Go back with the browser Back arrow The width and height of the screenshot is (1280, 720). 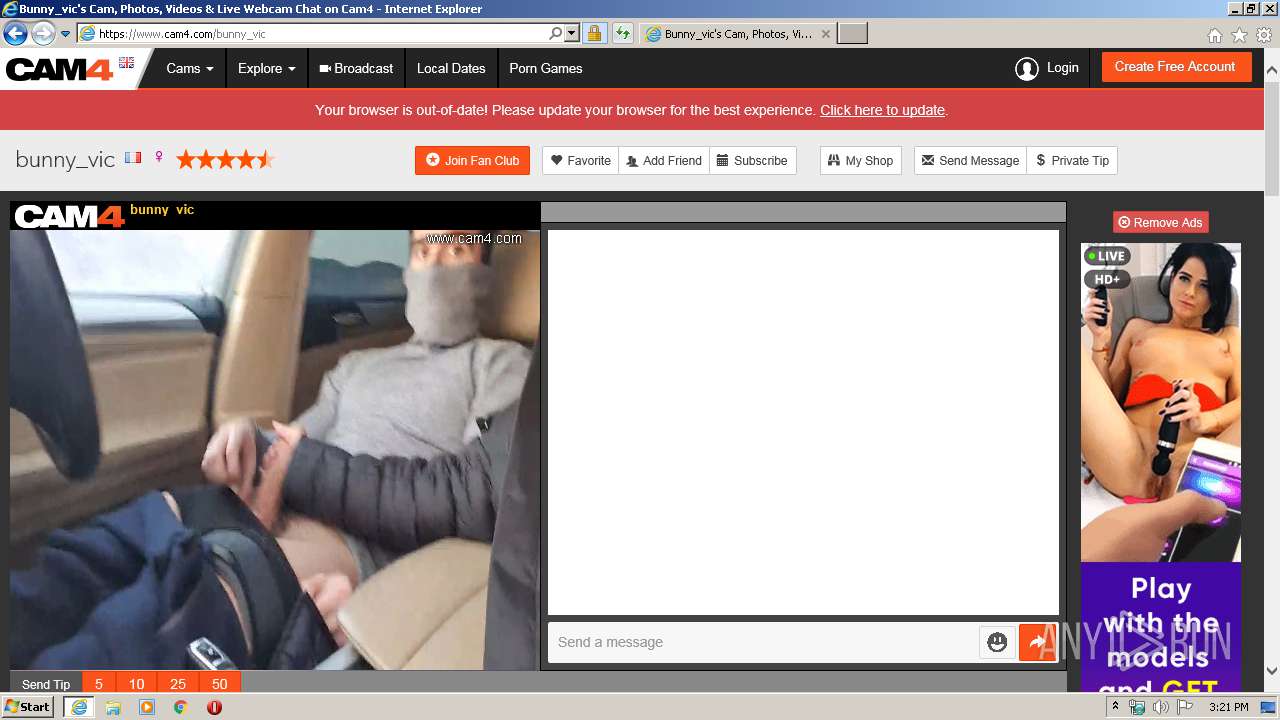[15, 34]
